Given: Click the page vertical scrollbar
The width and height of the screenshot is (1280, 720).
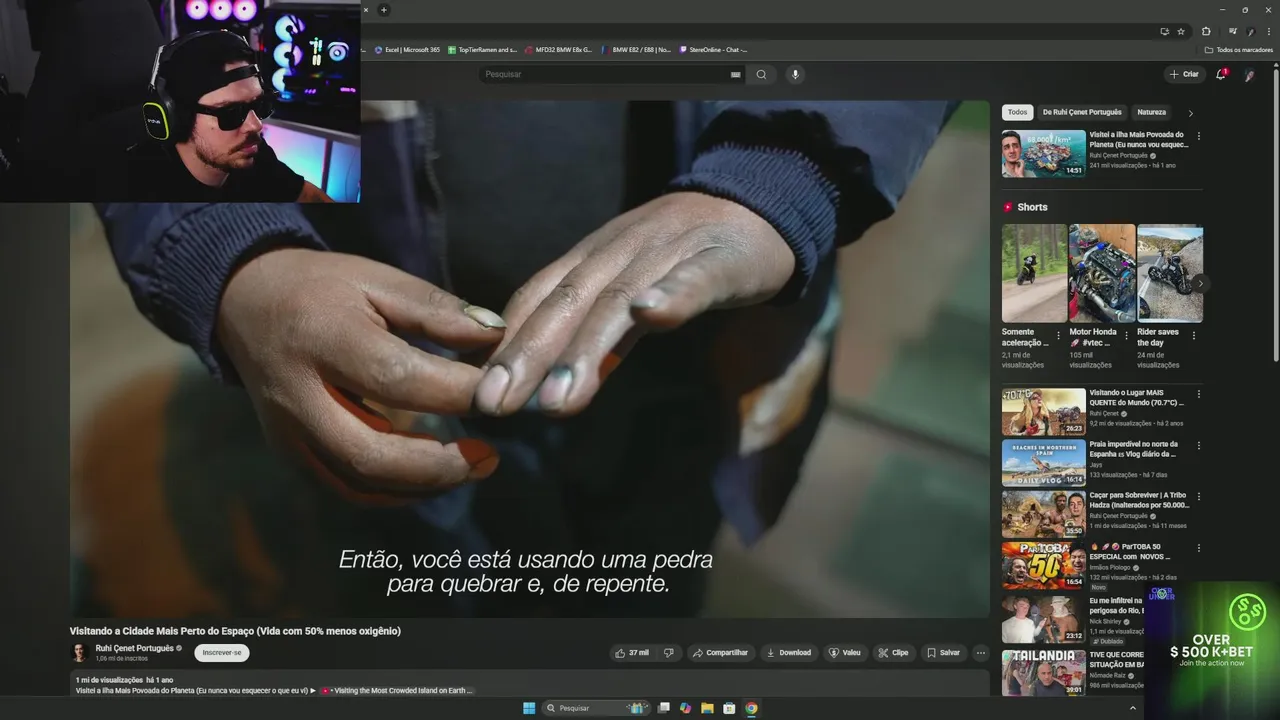Looking at the screenshot, I should [x=1275, y=215].
